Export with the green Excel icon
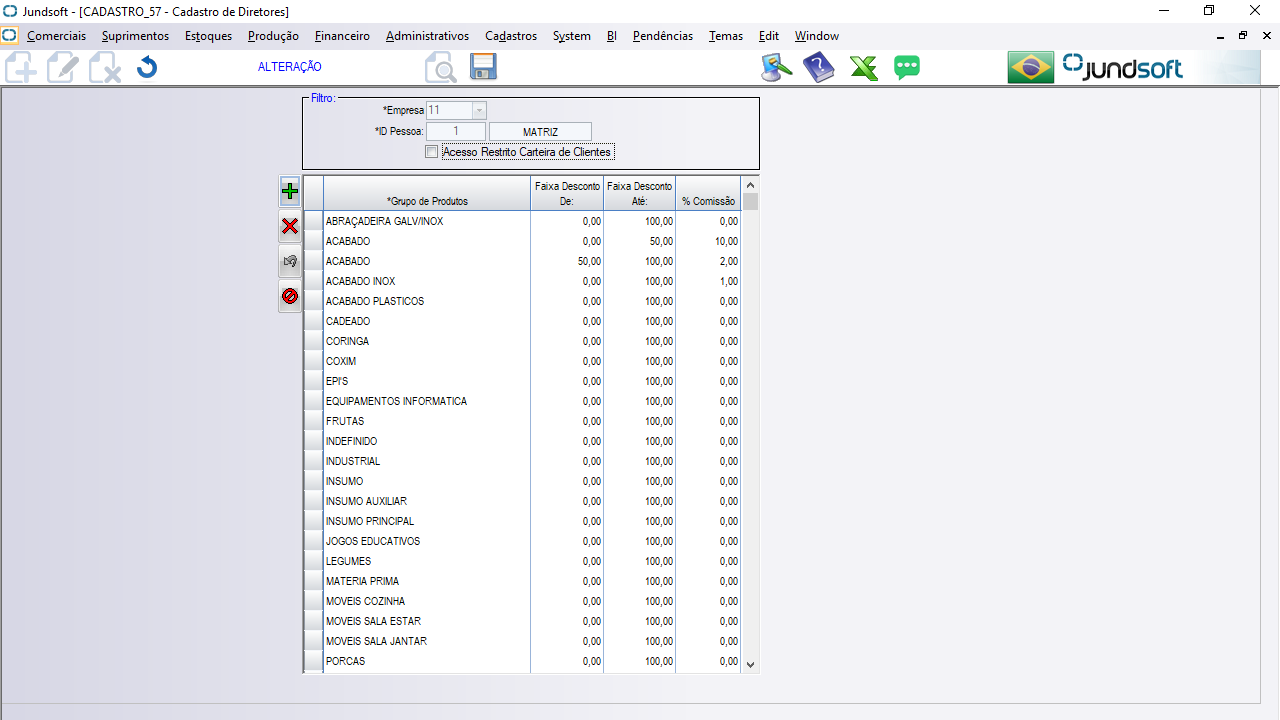The width and height of the screenshot is (1280, 720). point(864,68)
